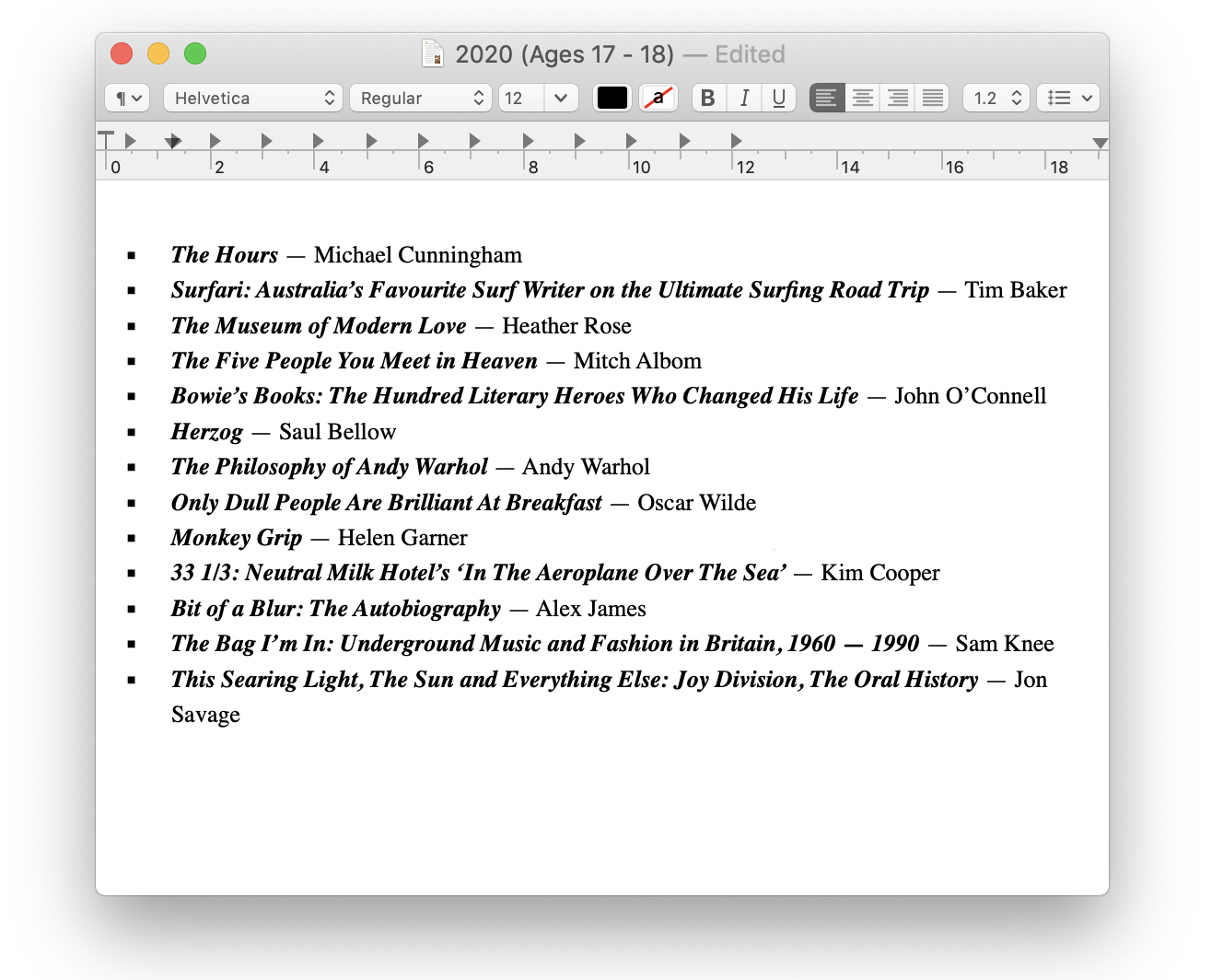Click the title 'Monkey Grip'

click(237, 538)
